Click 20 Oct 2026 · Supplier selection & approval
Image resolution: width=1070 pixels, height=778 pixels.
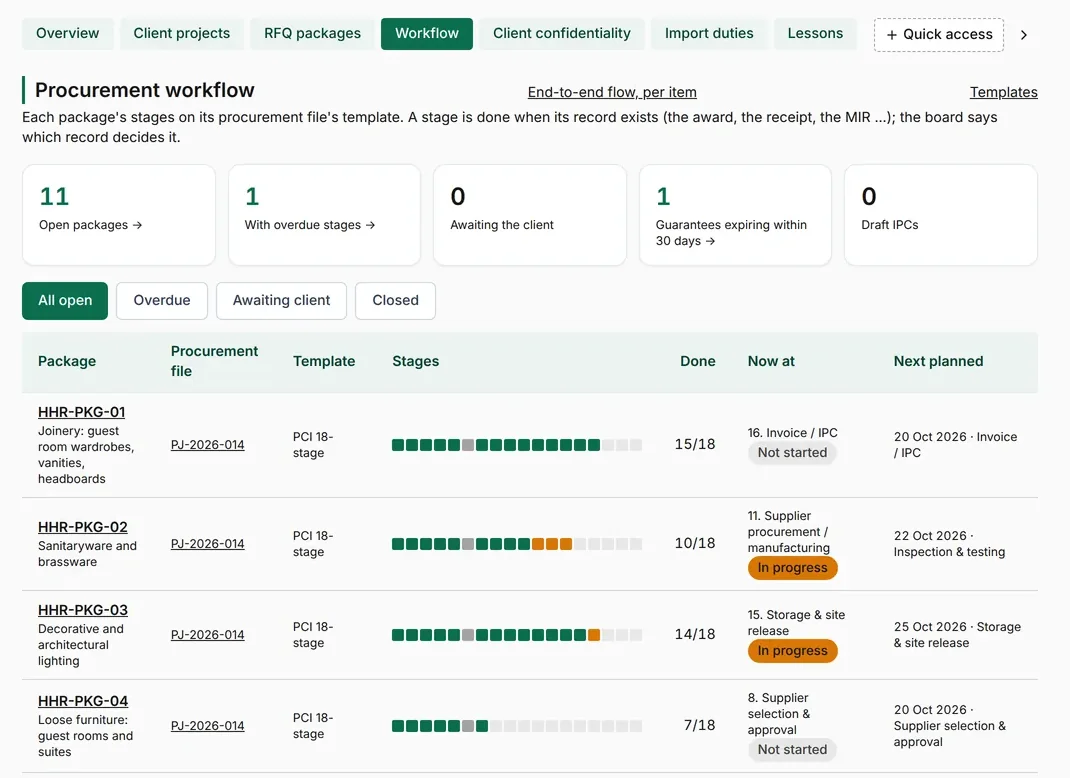(949, 725)
